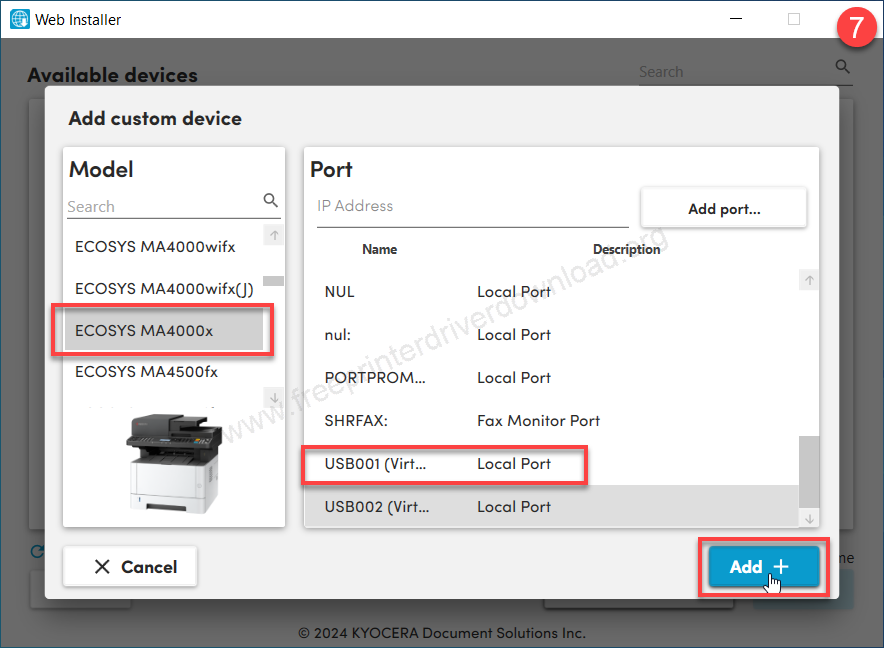Pick the USB002 virtual port row

pos(551,507)
